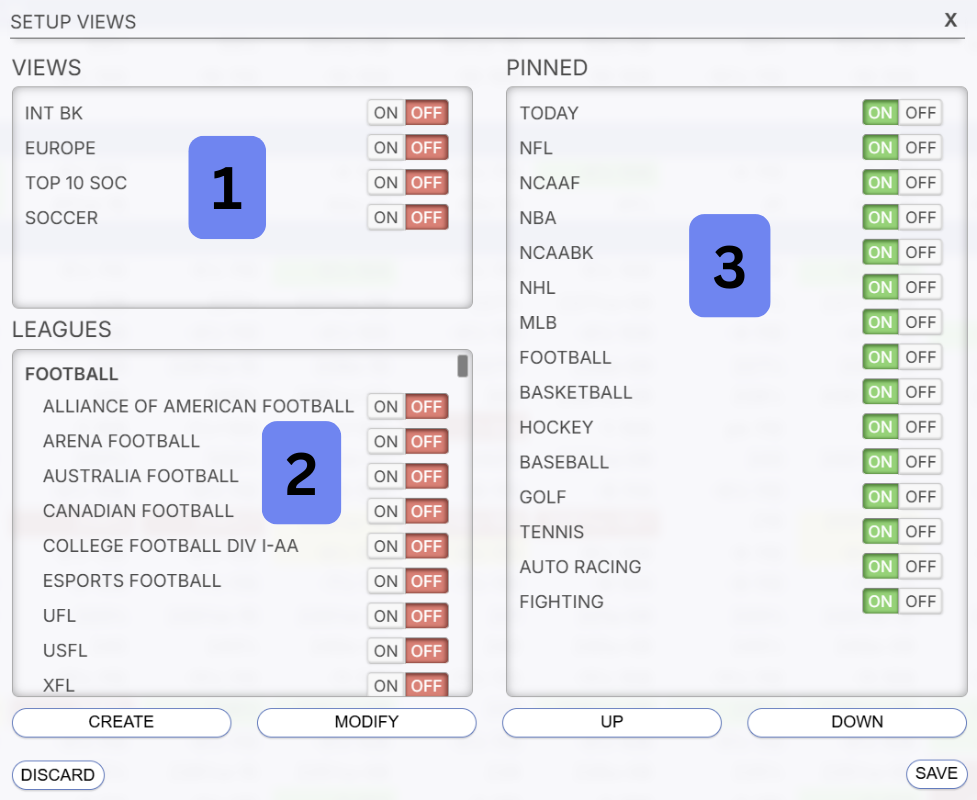Enable the TOP 10 SOC view
This screenshot has width=977, height=800.
(x=386, y=183)
